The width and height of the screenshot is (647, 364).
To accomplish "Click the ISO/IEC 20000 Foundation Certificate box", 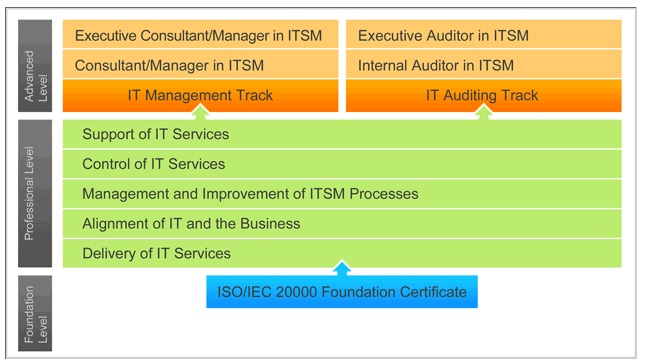I will pyautogui.click(x=342, y=292).
